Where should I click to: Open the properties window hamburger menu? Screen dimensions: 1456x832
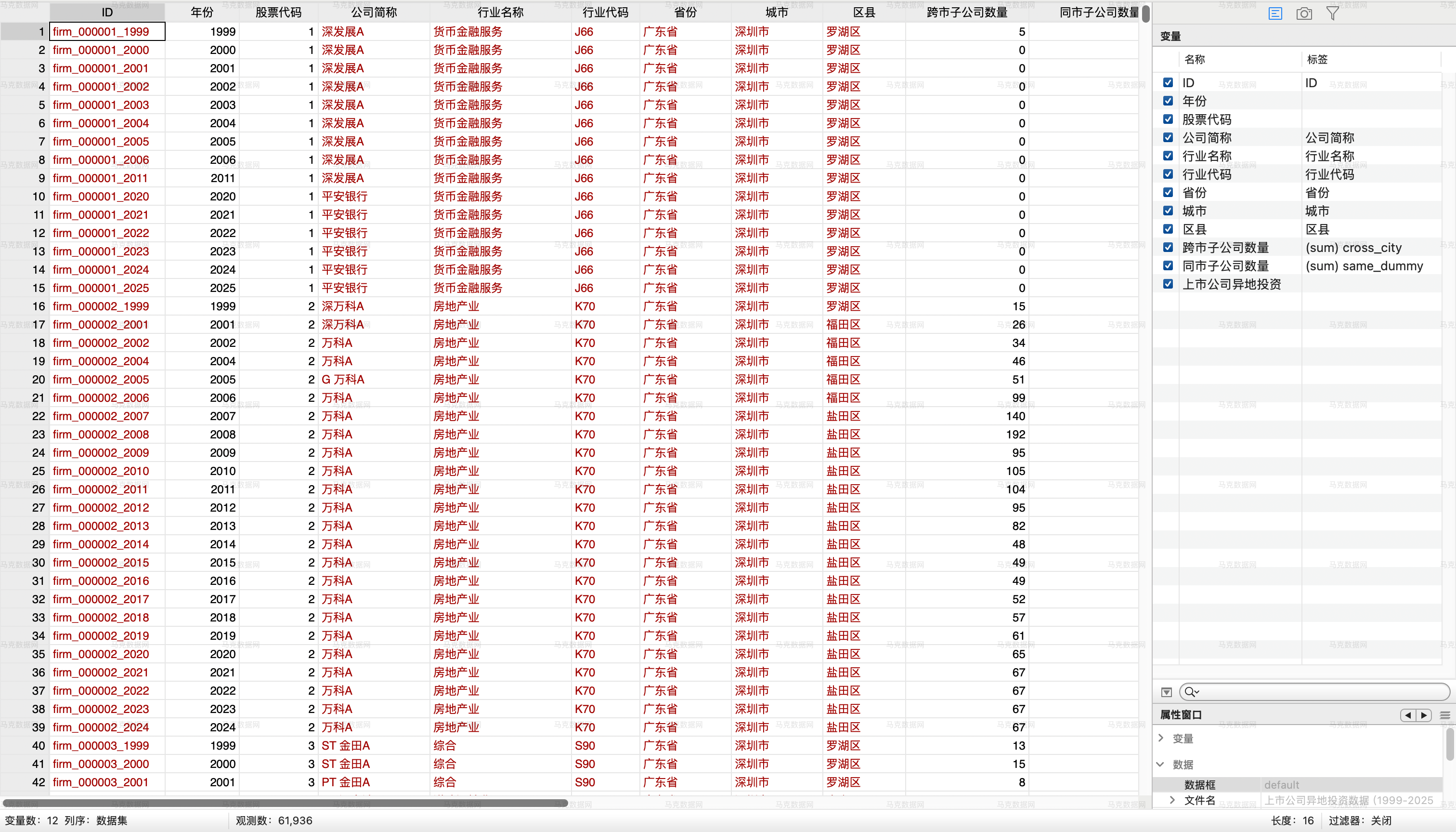[x=1445, y=715]
